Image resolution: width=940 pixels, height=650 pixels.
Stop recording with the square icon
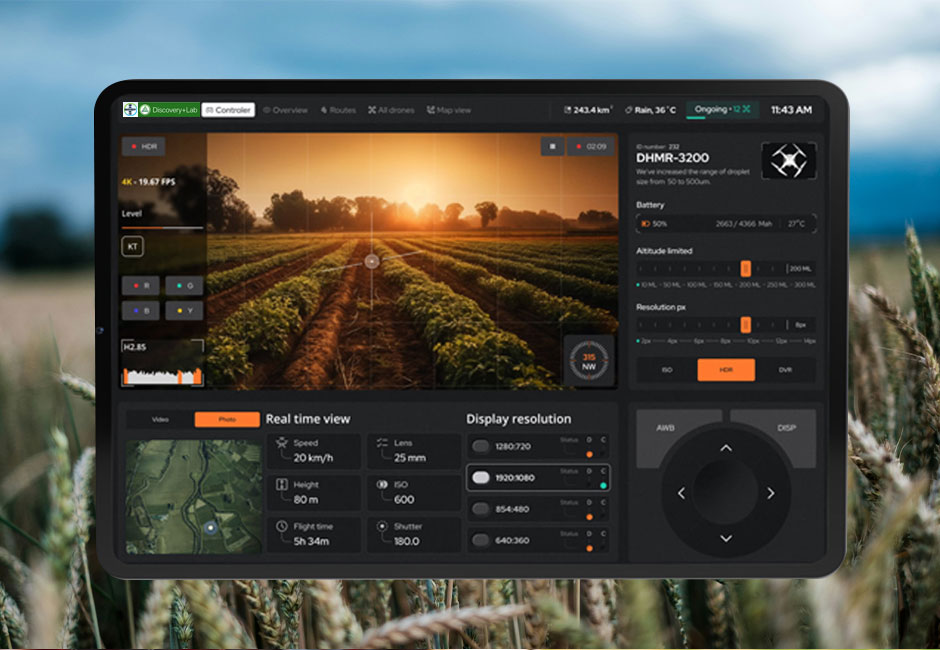[553, 146]
